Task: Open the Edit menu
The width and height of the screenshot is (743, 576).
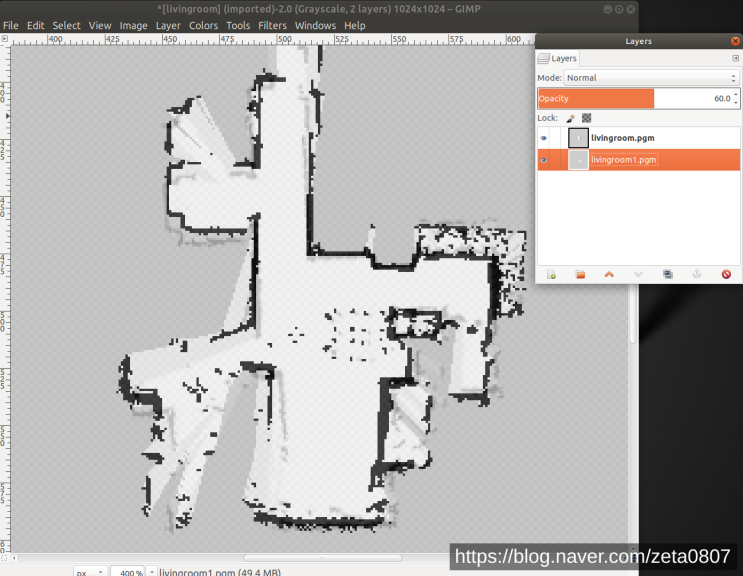Action: click(x=36, y=26)
